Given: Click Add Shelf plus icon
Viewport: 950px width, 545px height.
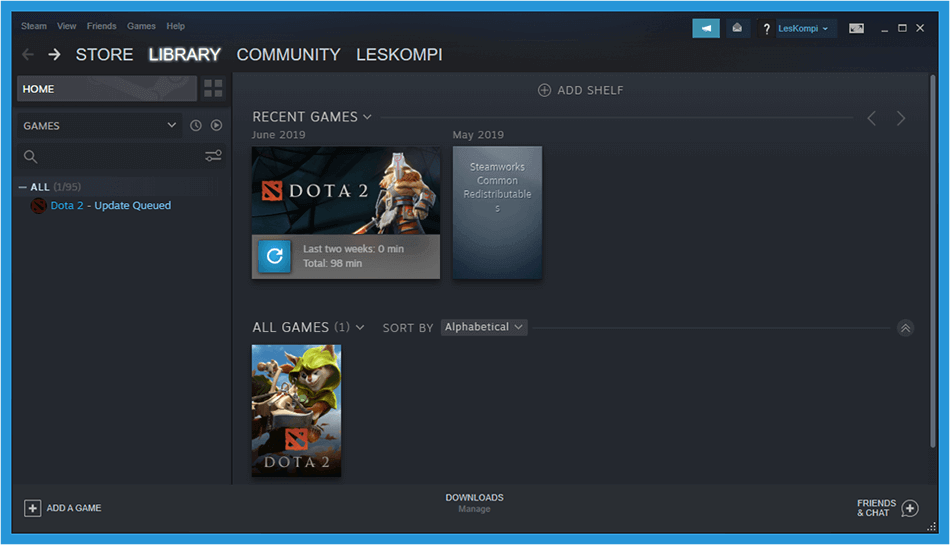Looking at the screenshot, I should (x=544, y=90).
